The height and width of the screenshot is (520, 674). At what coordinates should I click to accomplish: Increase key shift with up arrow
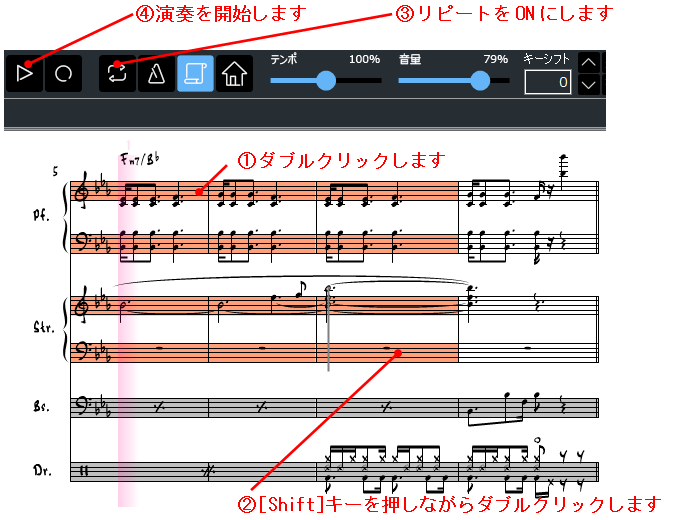[588, 62]
